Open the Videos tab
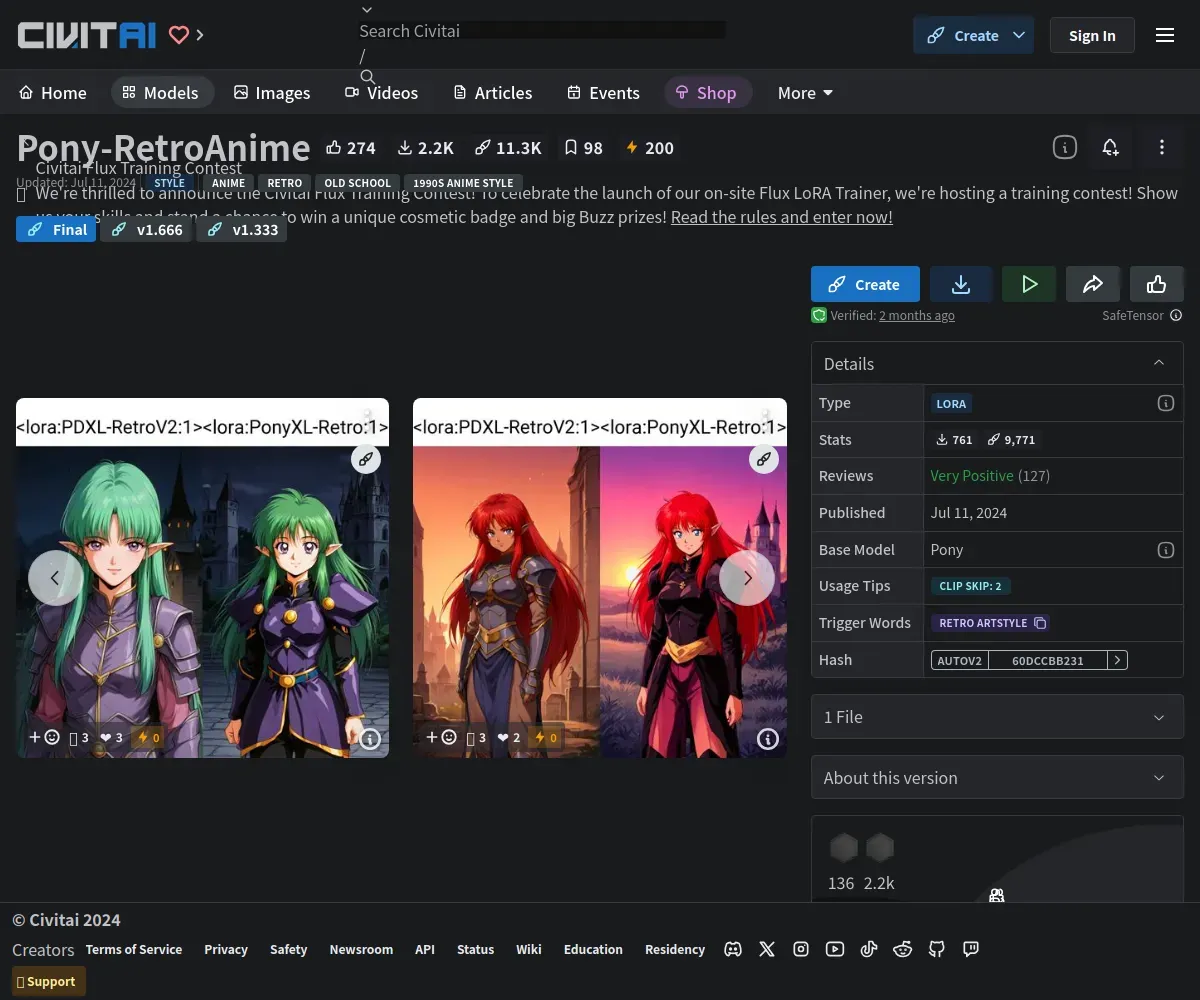Viewport: 1200px width, 1000px height. [382, 93]
